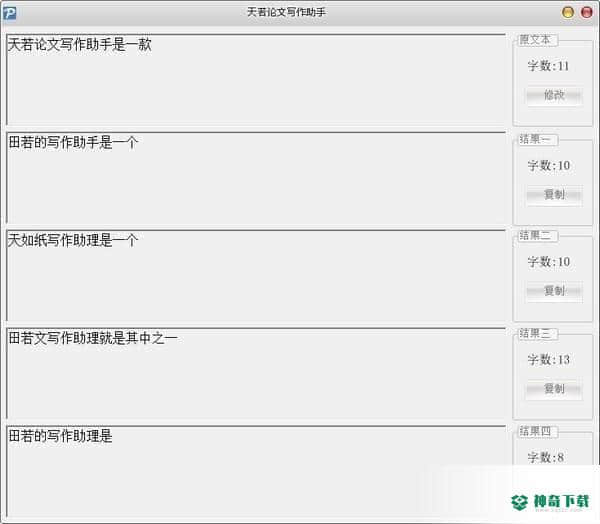Focus the original text box 天若论文写作助手是一款
Screen dimensions: 600x524
[x=256, y=79]
